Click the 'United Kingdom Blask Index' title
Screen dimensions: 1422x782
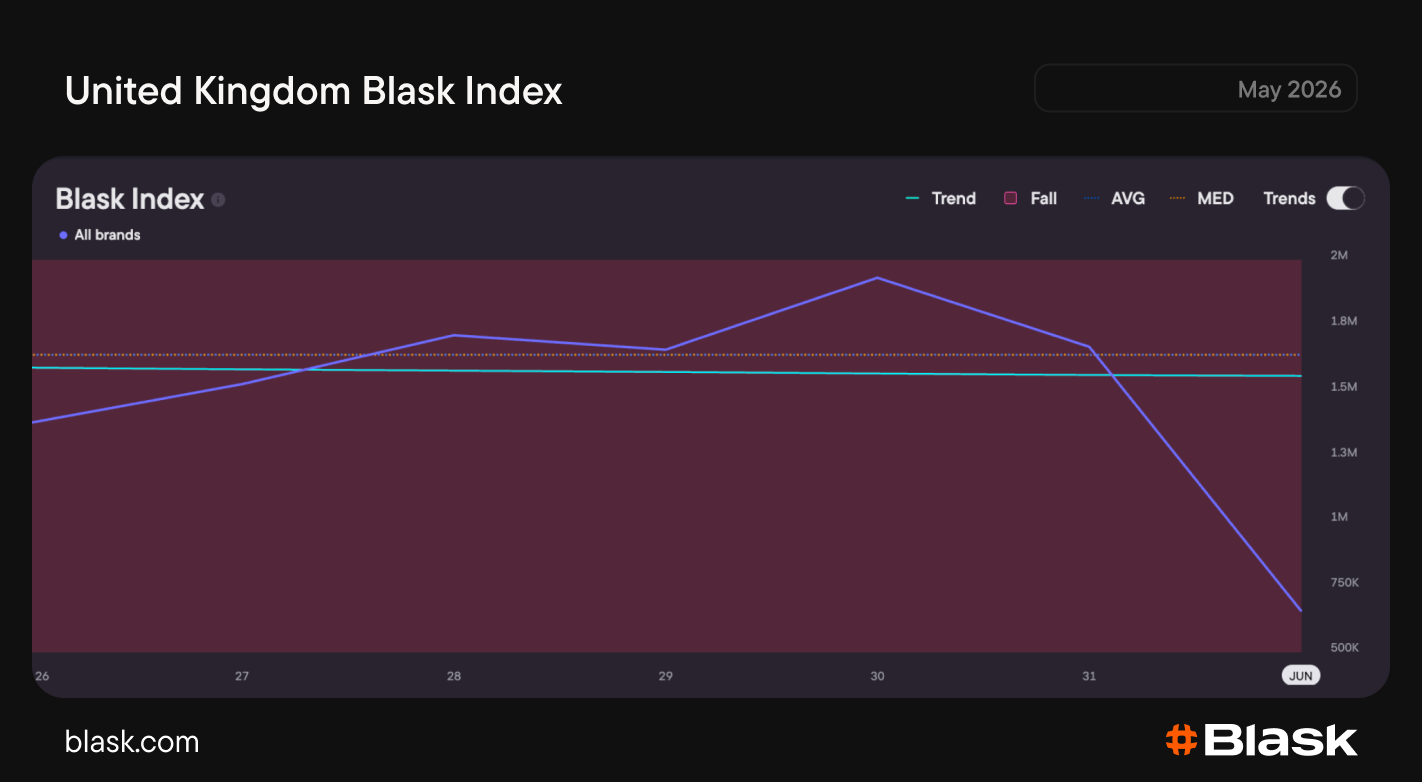314,91
